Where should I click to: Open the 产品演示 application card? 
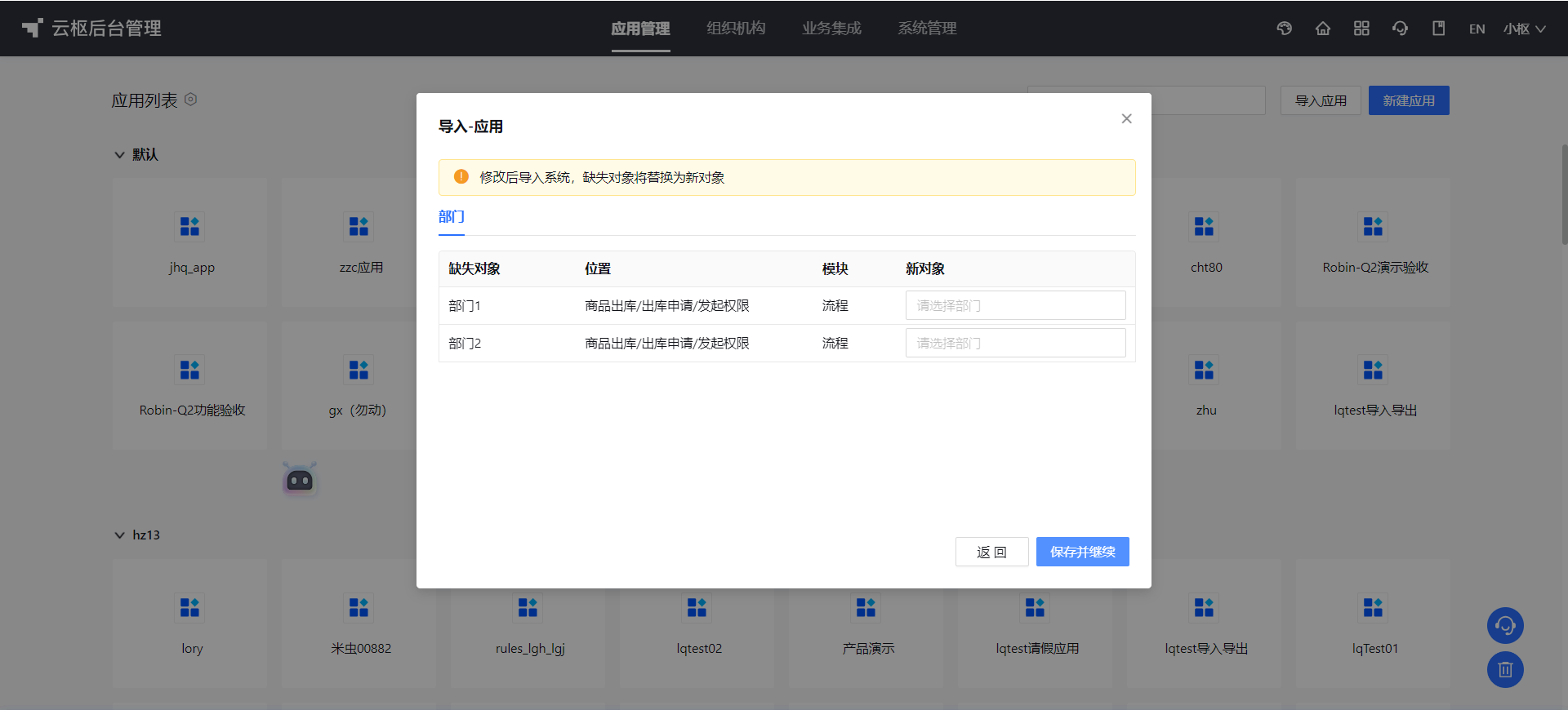(866, 623)
